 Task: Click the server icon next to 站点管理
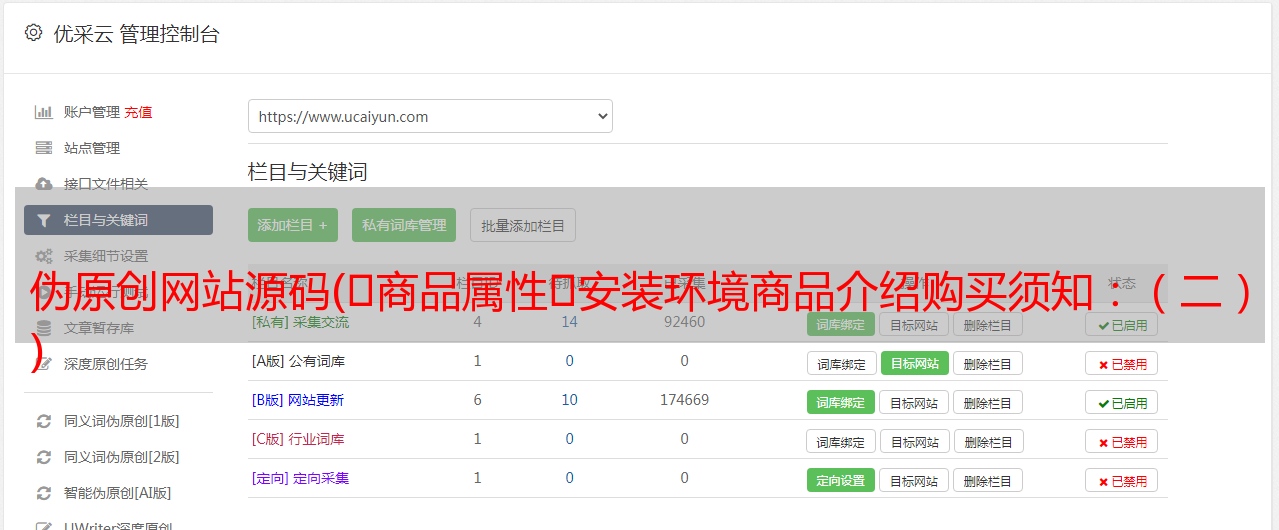(x=44, y=148)
